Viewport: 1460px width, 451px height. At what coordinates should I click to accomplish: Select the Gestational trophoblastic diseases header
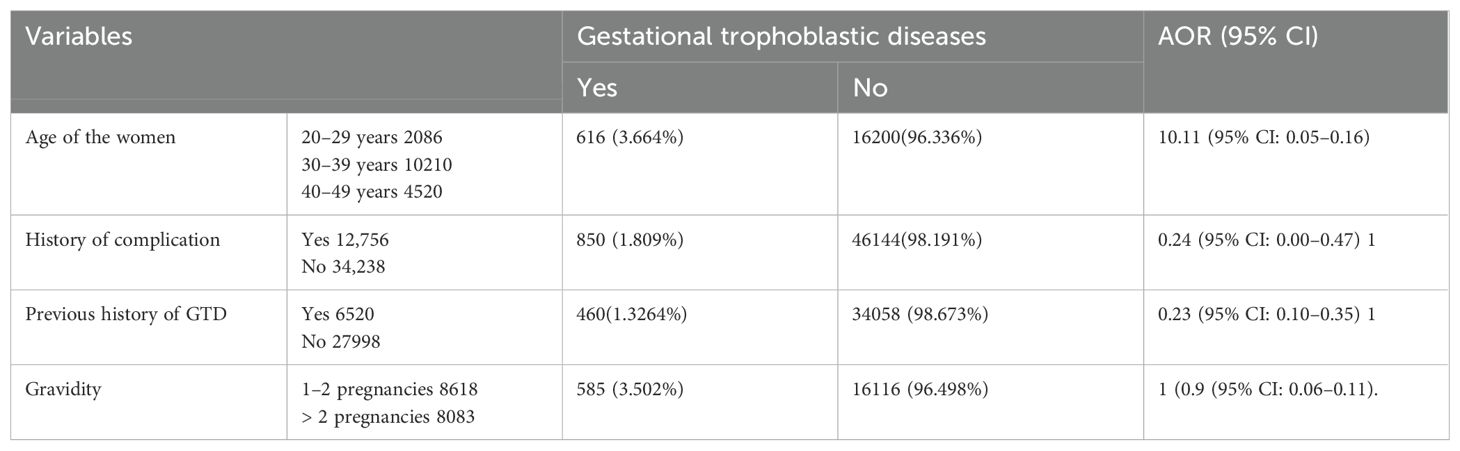pos(782,37)
